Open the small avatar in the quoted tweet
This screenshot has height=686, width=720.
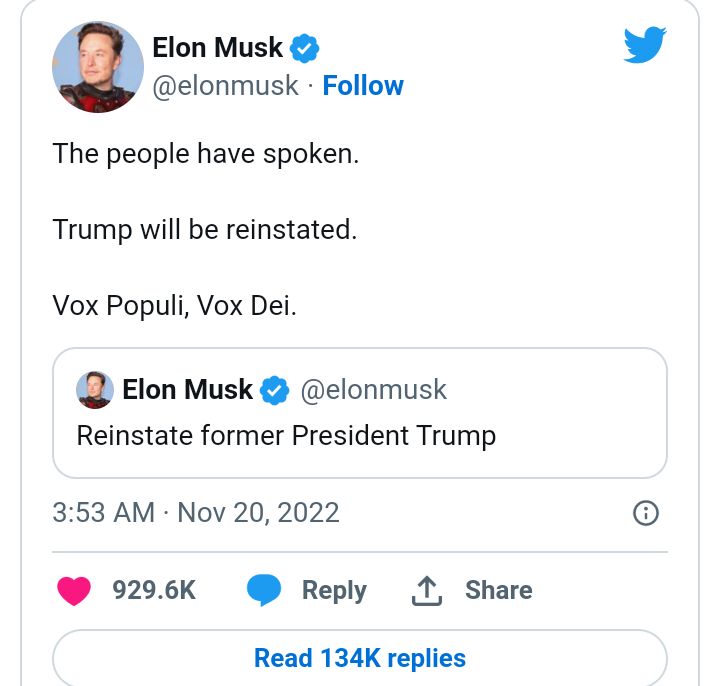[x=95, y=390]
